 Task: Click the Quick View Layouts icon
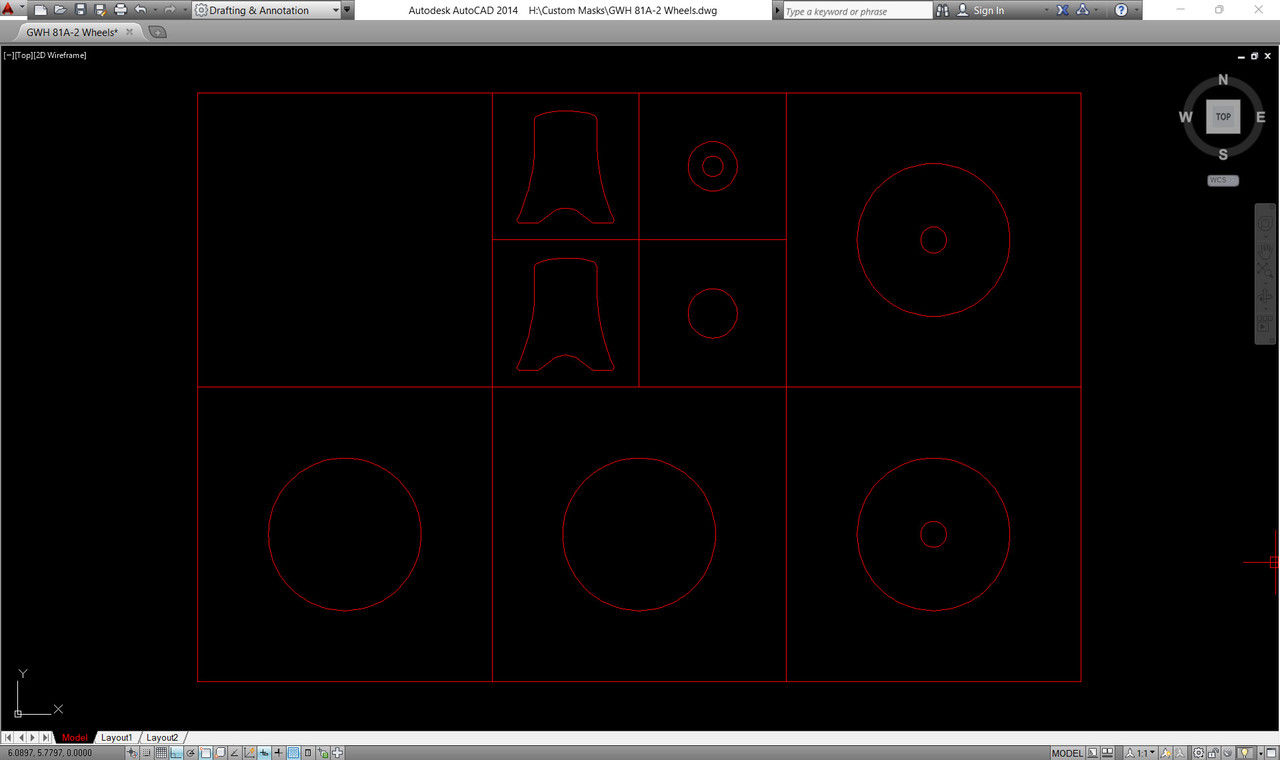click(x=1093, y=753)
